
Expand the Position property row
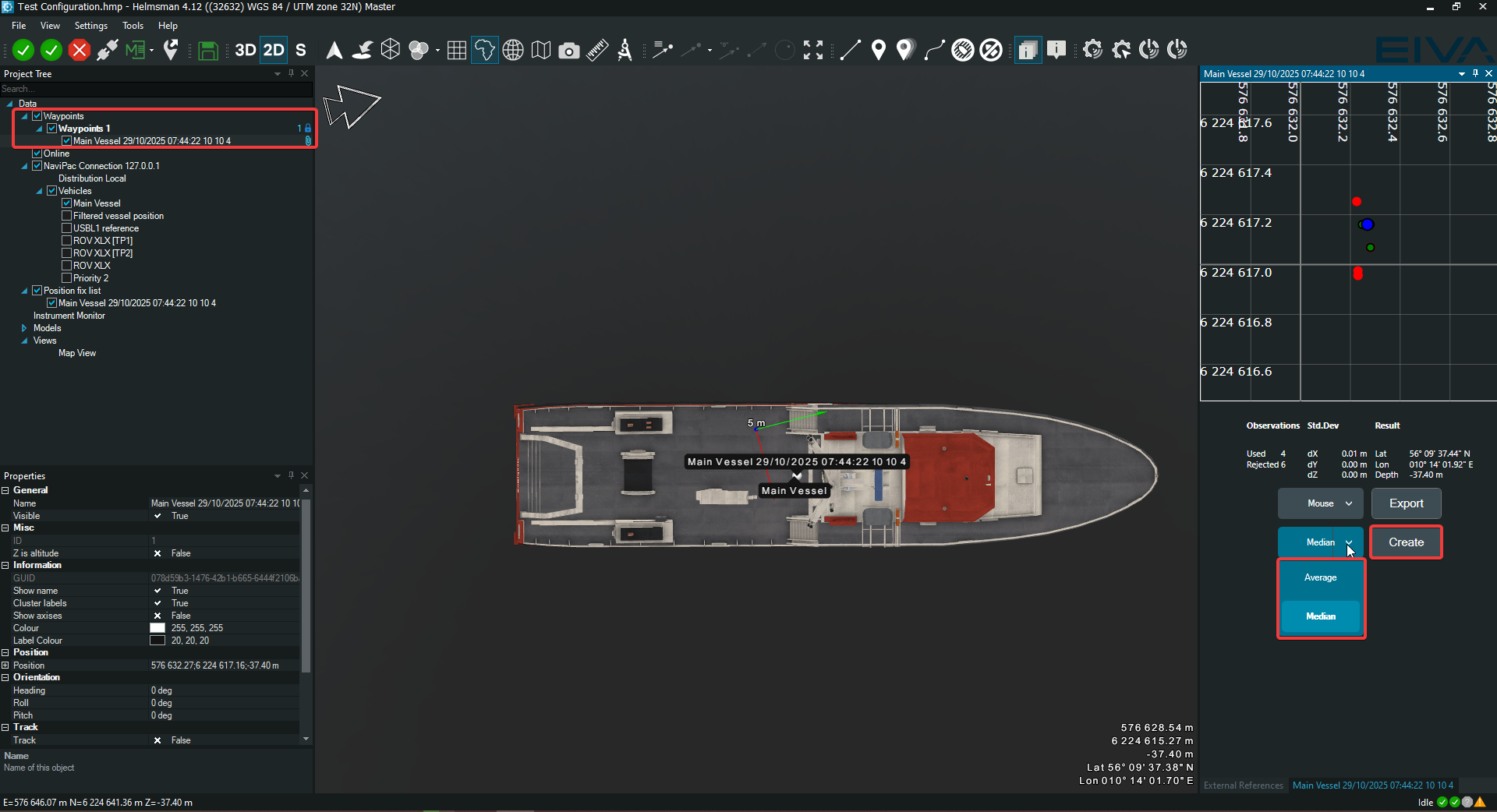pyautogui.click(x=5, y=665)
